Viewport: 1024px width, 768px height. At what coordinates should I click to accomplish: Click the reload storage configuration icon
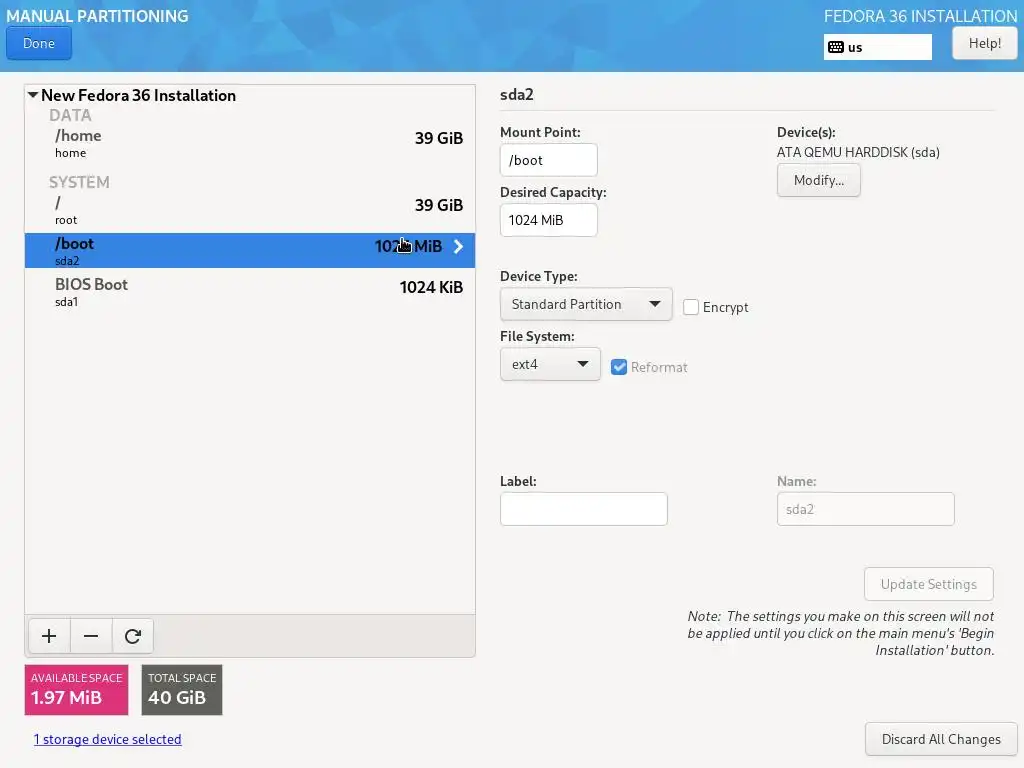click(x=133, y=636)
